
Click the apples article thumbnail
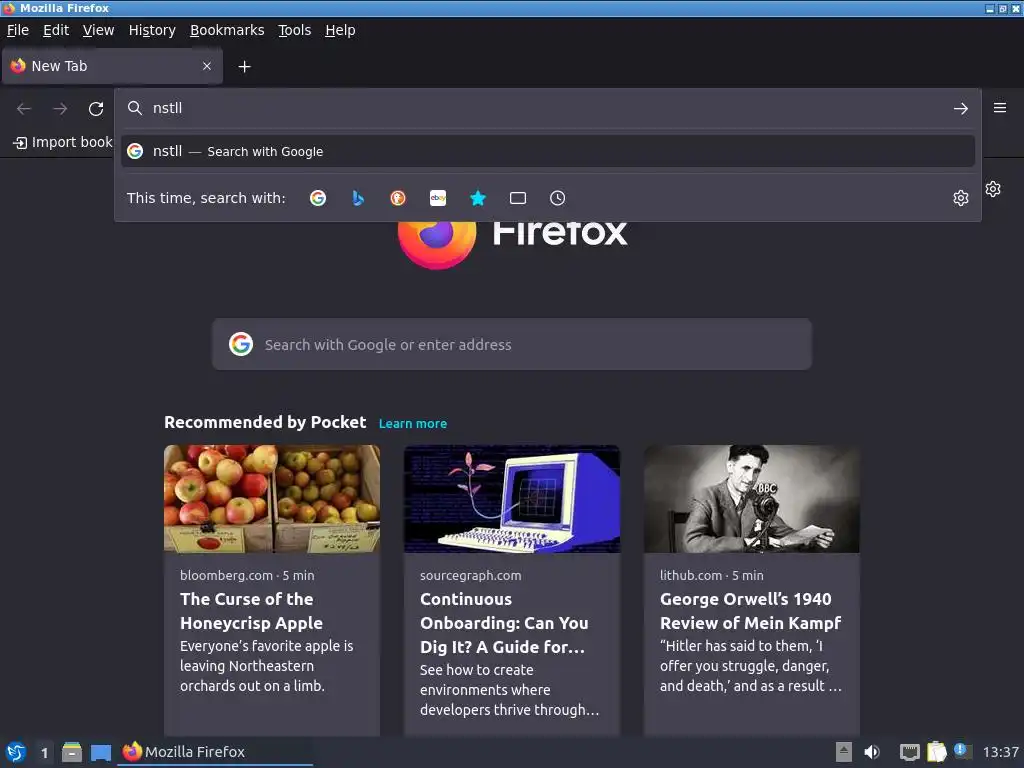(x=272, y=499)
